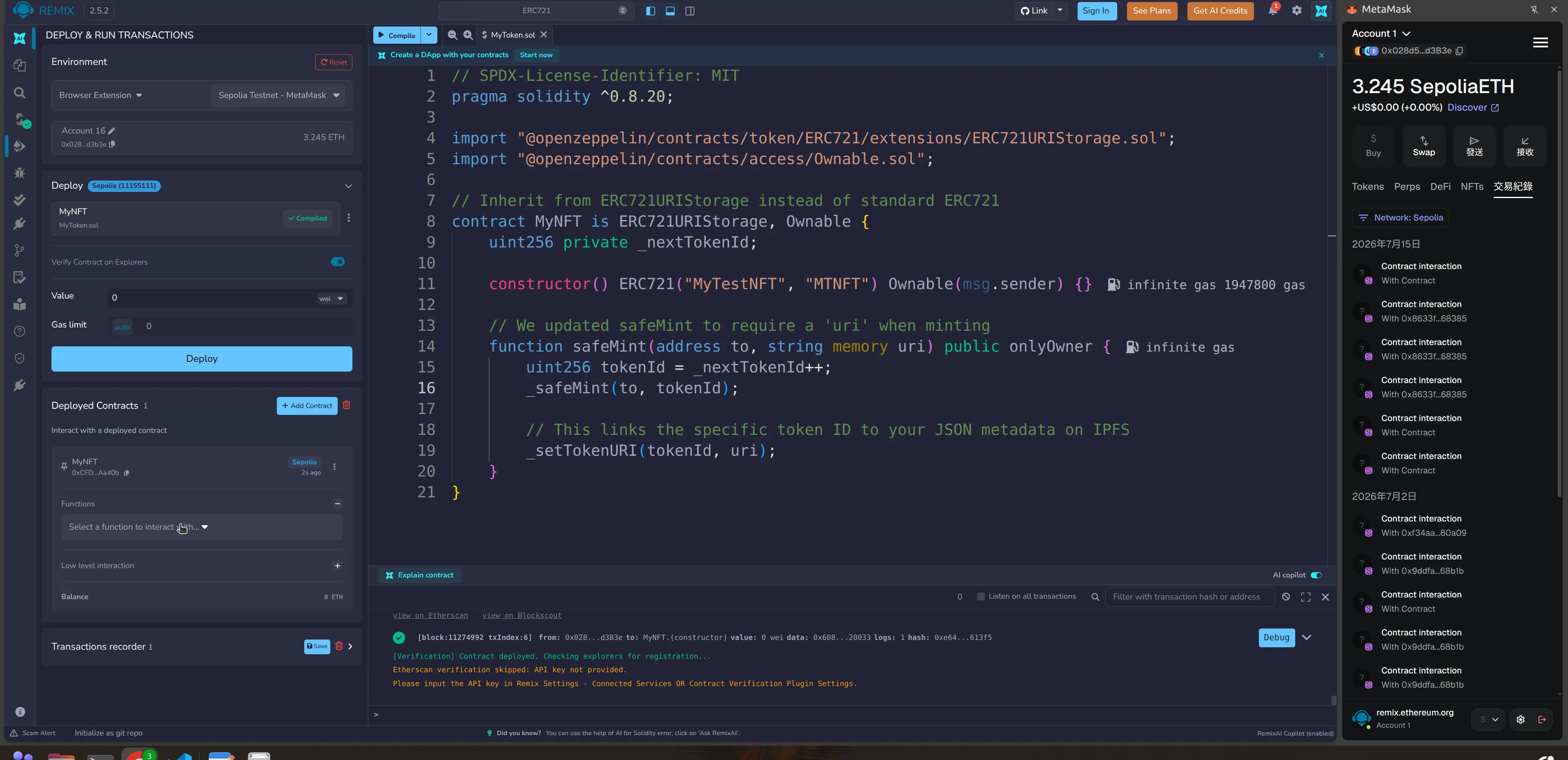Click the Add Contract button
Viewport: 1568px width, 760px height.
pos(307,406)
